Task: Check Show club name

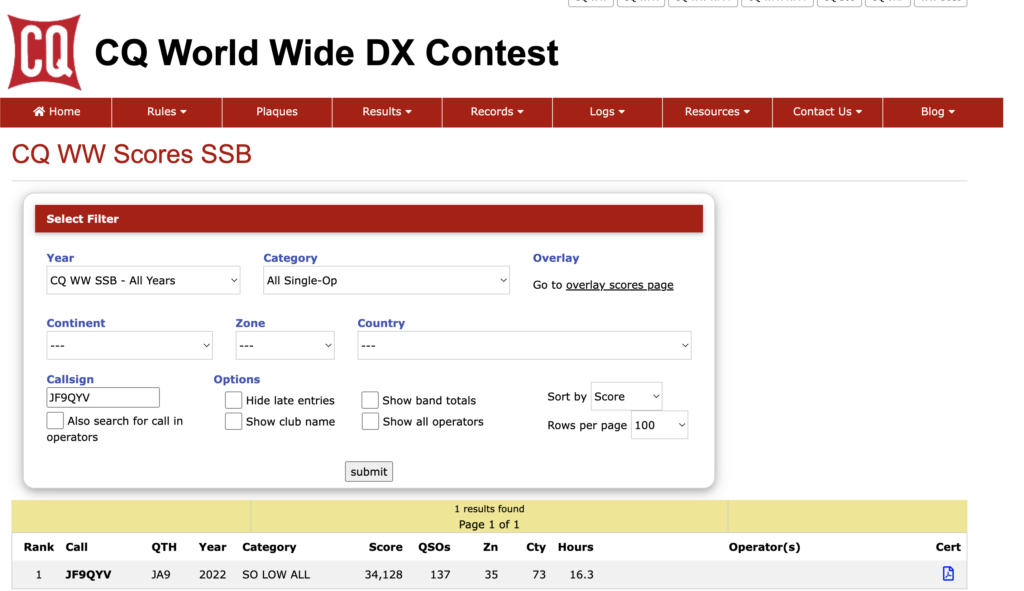Action: (x=233, y=421)
